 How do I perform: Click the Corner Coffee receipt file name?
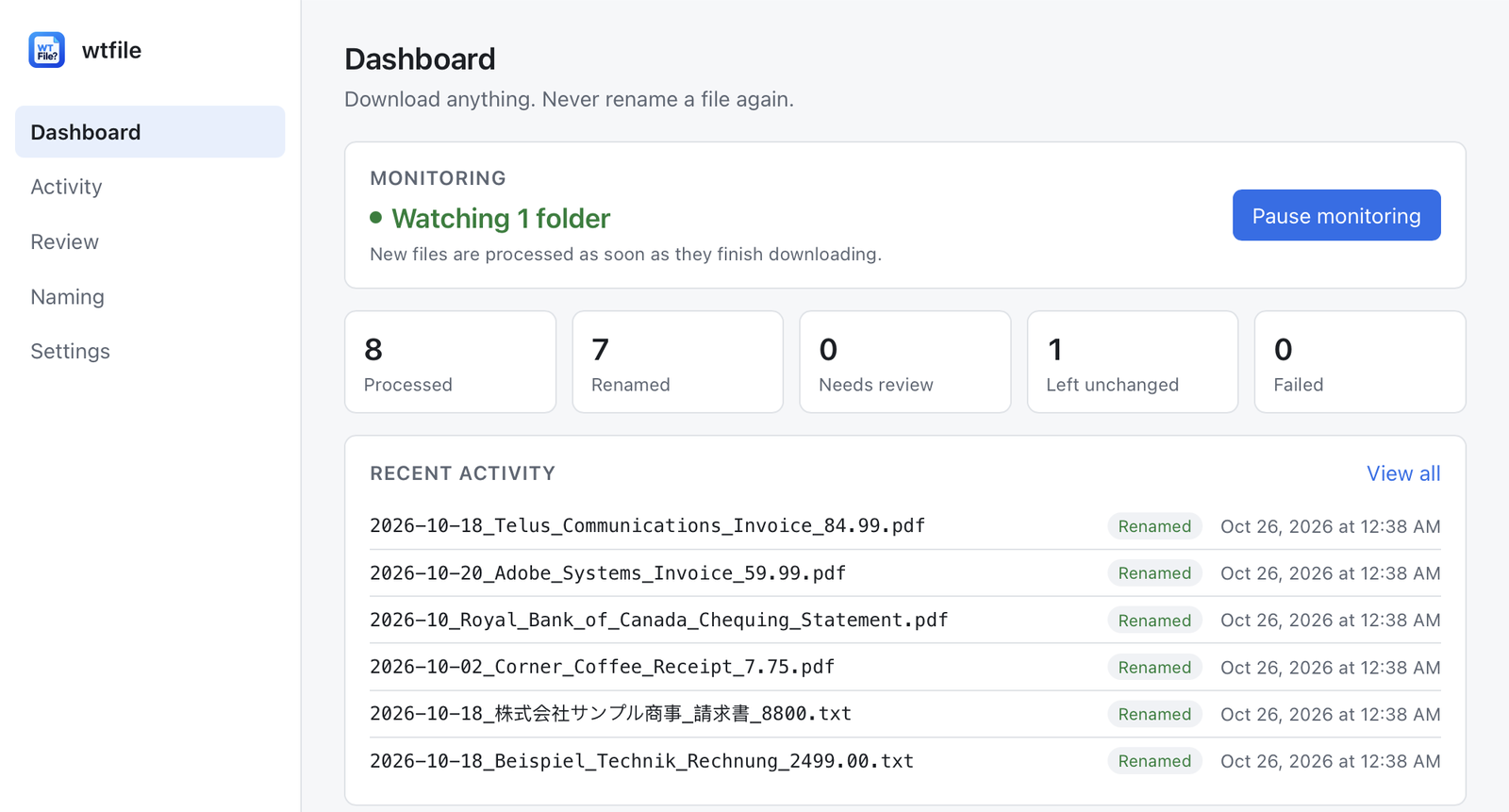point(602,667)
